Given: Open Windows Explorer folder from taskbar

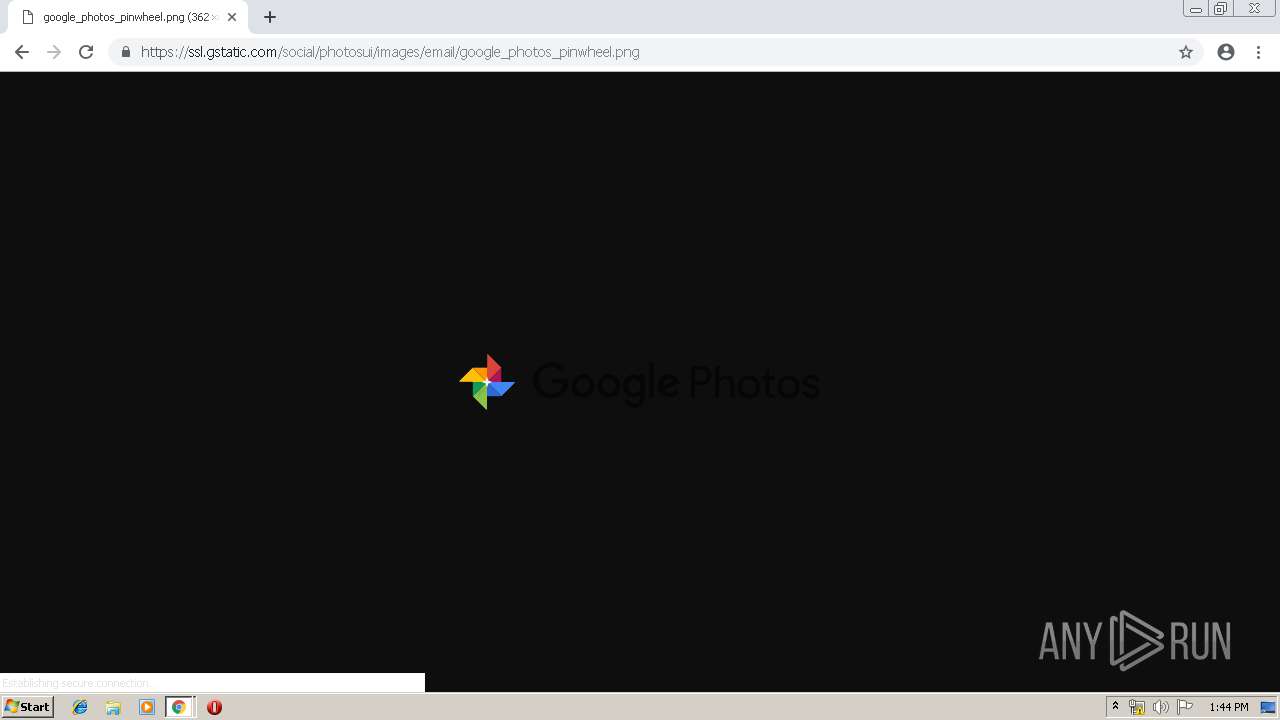Looking at the screenshot, I should pyautogui.click(x=113, y=707).
